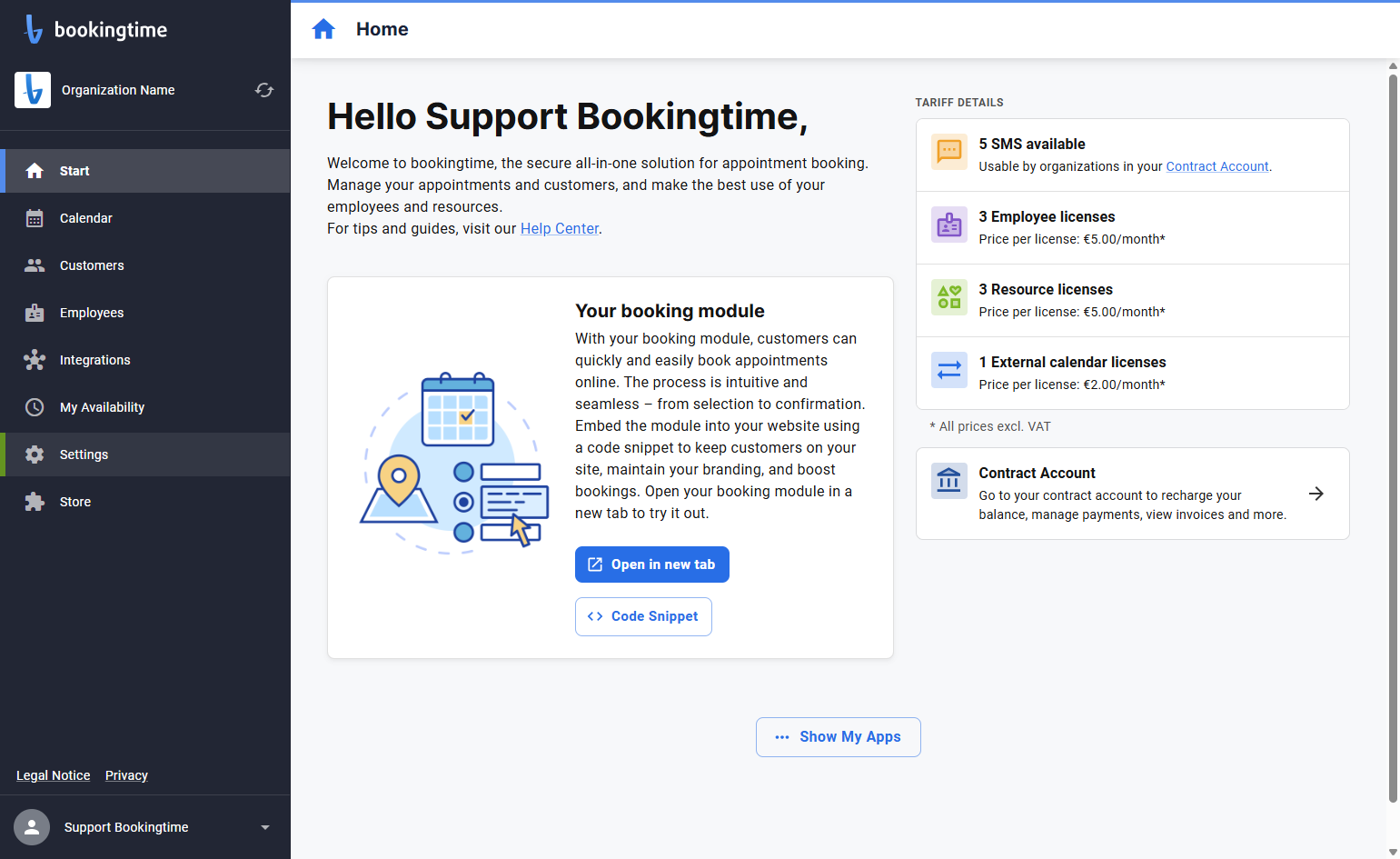
Task: Click the bookingtime logo in sidebar header
Action: pyautogui.click(x=95, y=29)
